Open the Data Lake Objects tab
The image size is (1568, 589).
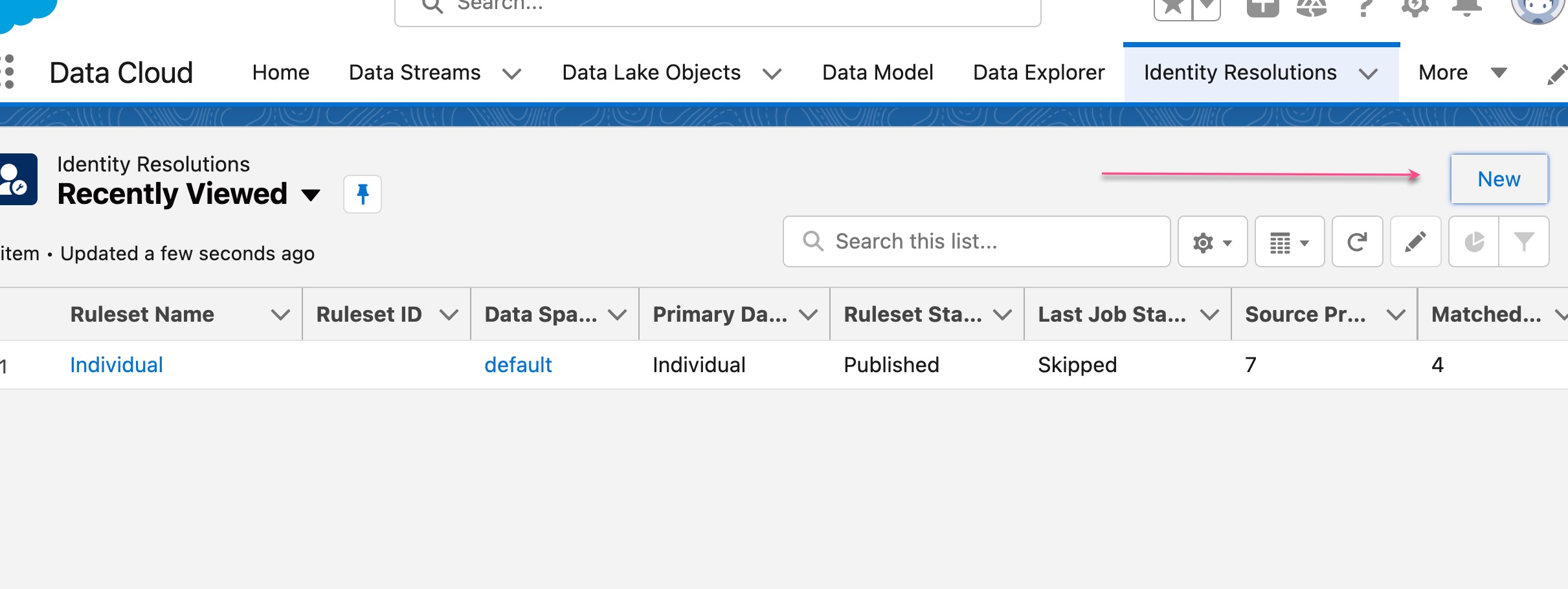[x=651, y=72]
